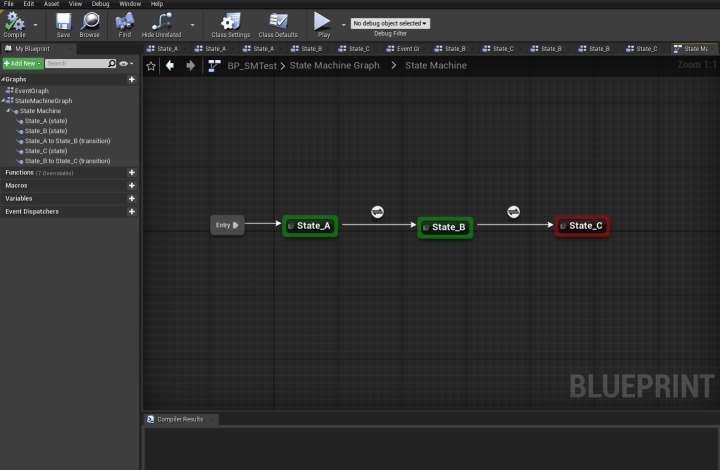Click Play button in toolbar

[x=323, y=25]
